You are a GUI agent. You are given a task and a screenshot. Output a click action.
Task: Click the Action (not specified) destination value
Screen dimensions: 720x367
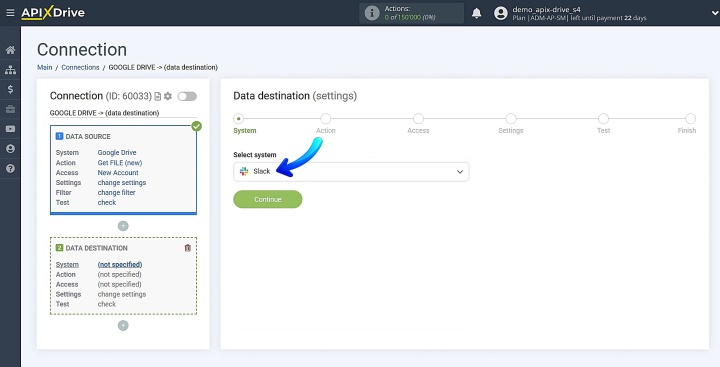point(119,275)
